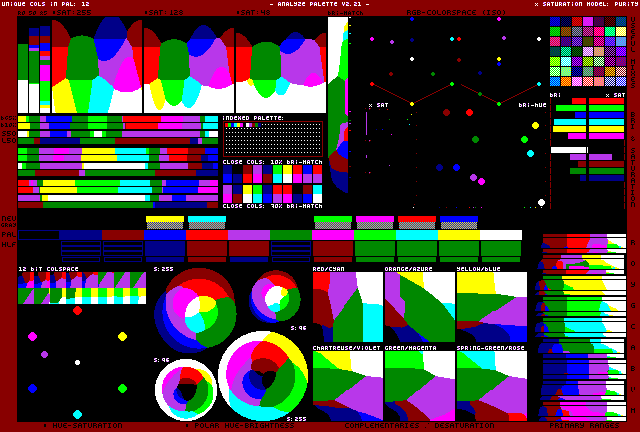This screenshot has height=432, width=640.
Task: Select the Green/Magenta complementary panel
Action: click(x=419, y=387)
